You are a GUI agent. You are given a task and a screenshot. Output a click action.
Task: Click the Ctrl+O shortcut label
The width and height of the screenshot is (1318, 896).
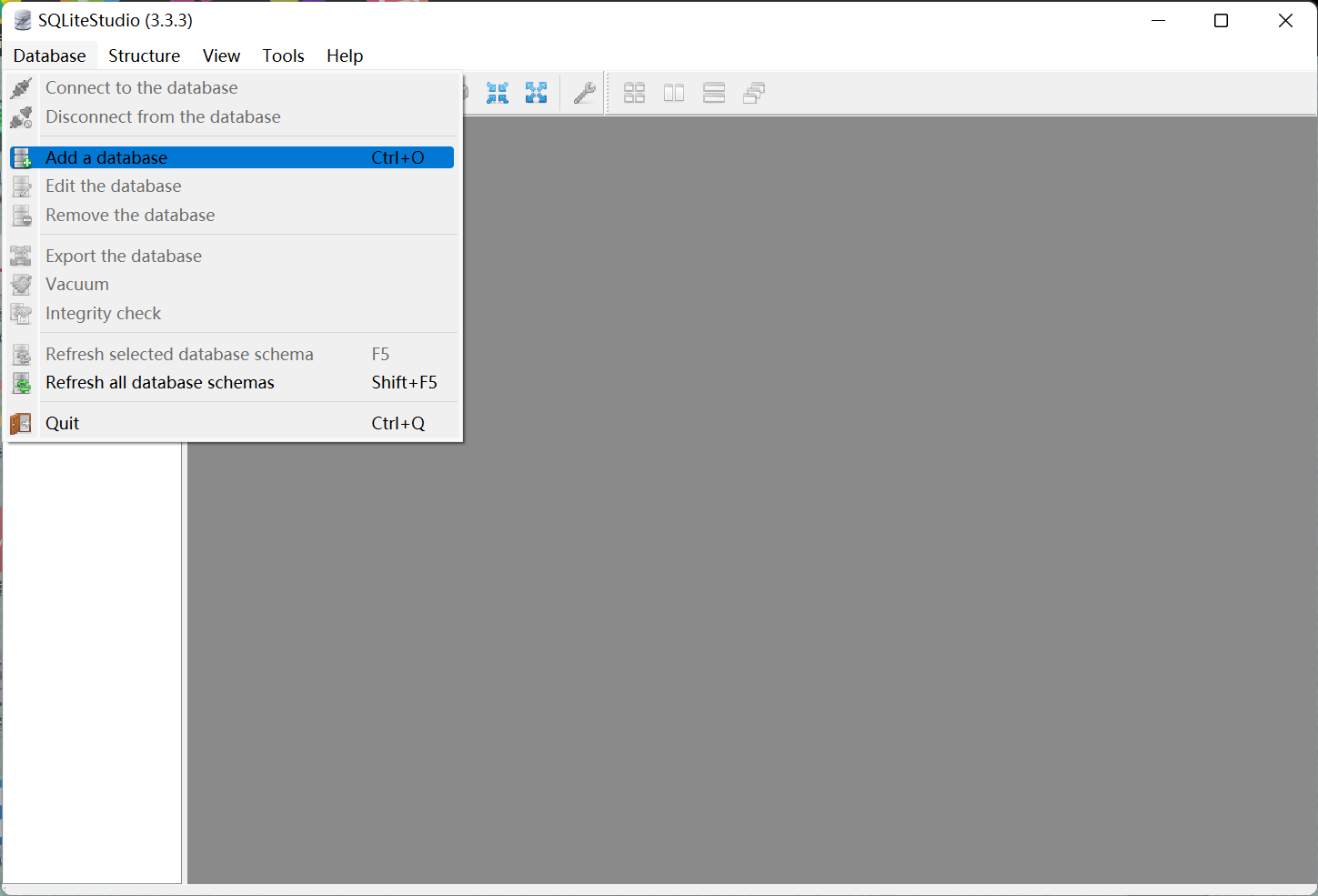coord(397,157)
